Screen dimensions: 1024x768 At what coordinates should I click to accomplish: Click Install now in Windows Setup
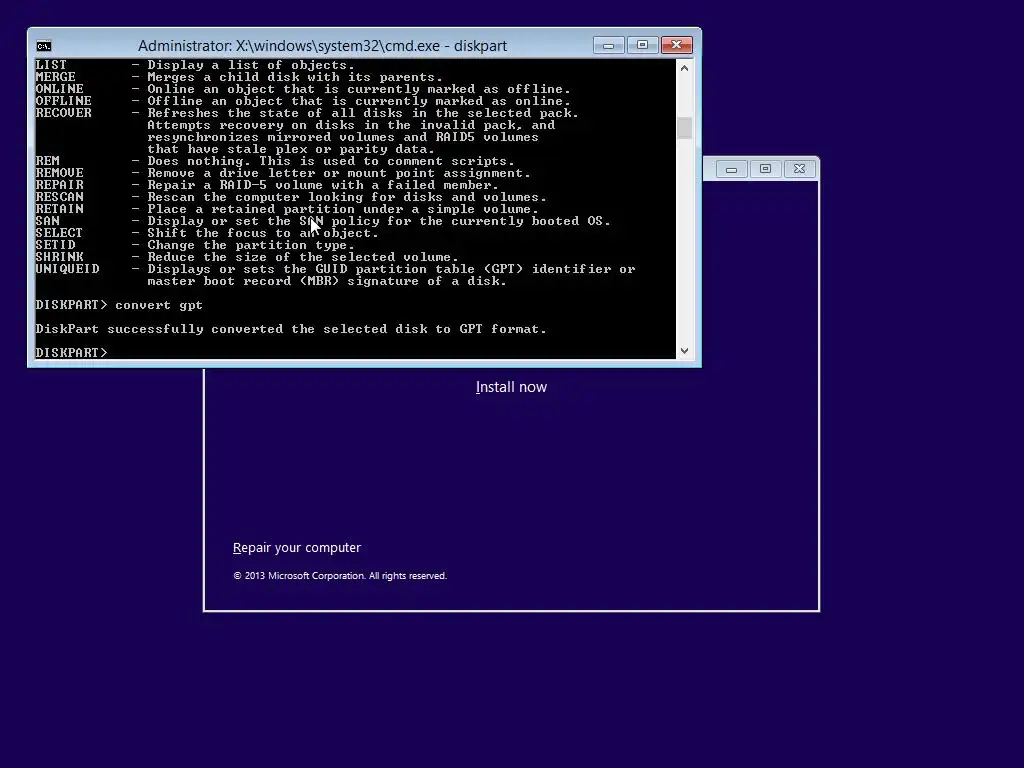(511, 387)
